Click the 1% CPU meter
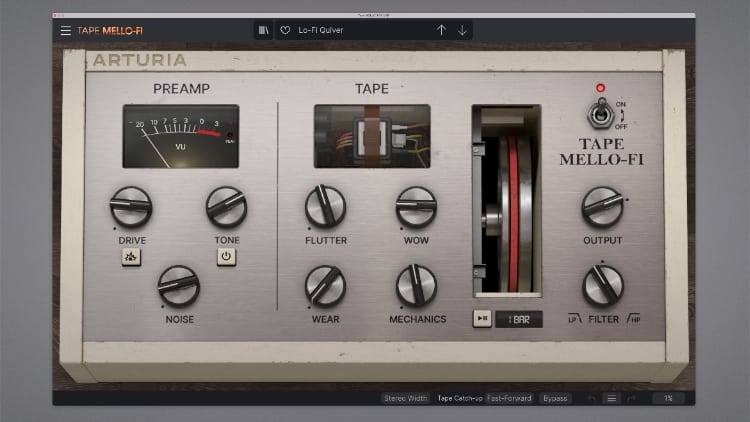The height and width of the screenshot is (422, 750). tap(668, 398)
